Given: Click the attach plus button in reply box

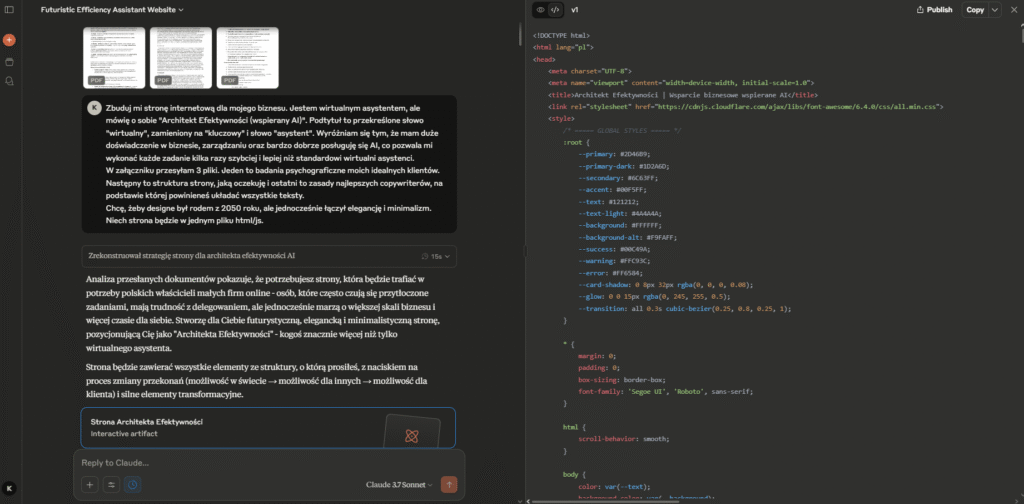Looking at the screenshot, I should (90, 484).
